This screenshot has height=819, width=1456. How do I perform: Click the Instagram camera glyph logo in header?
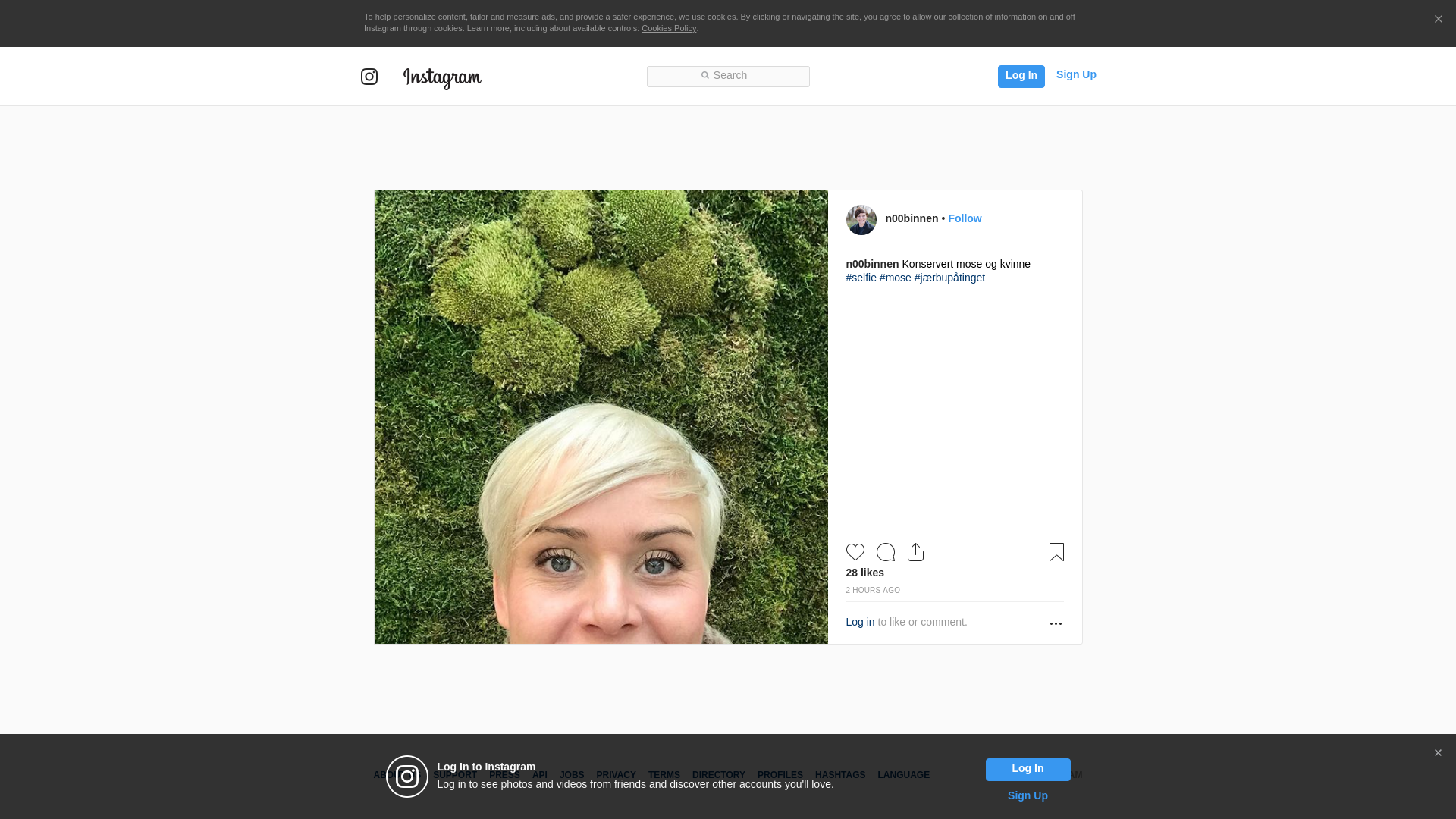pos(369,77)
